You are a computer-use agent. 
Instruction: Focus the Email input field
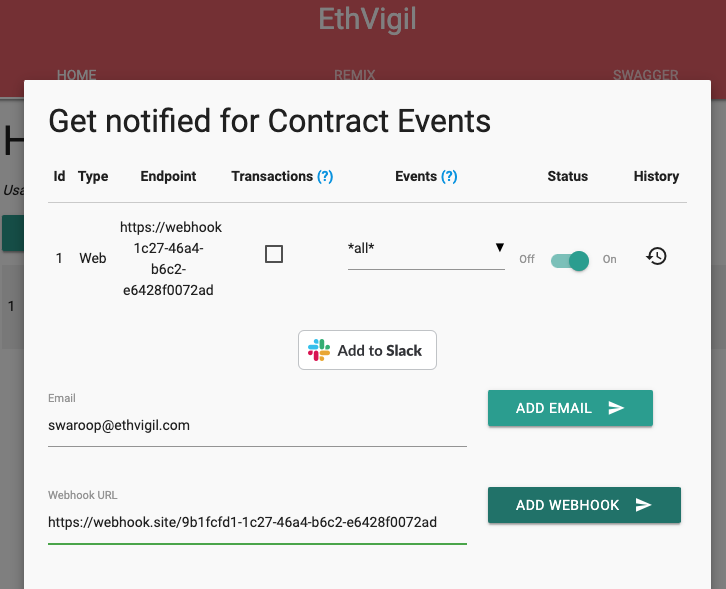tap(257, 426)
